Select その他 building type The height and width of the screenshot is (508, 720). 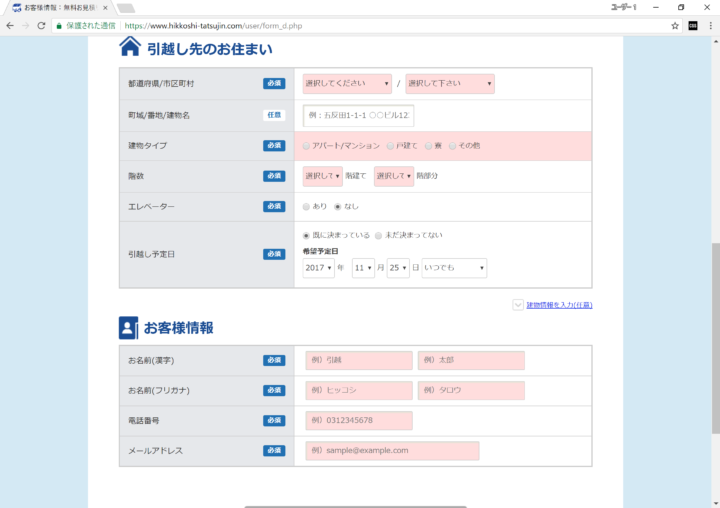[452, 146]
